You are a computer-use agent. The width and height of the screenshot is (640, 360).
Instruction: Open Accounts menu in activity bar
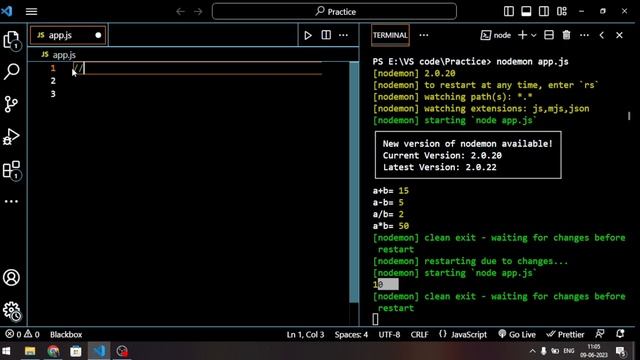pos(11,278)
